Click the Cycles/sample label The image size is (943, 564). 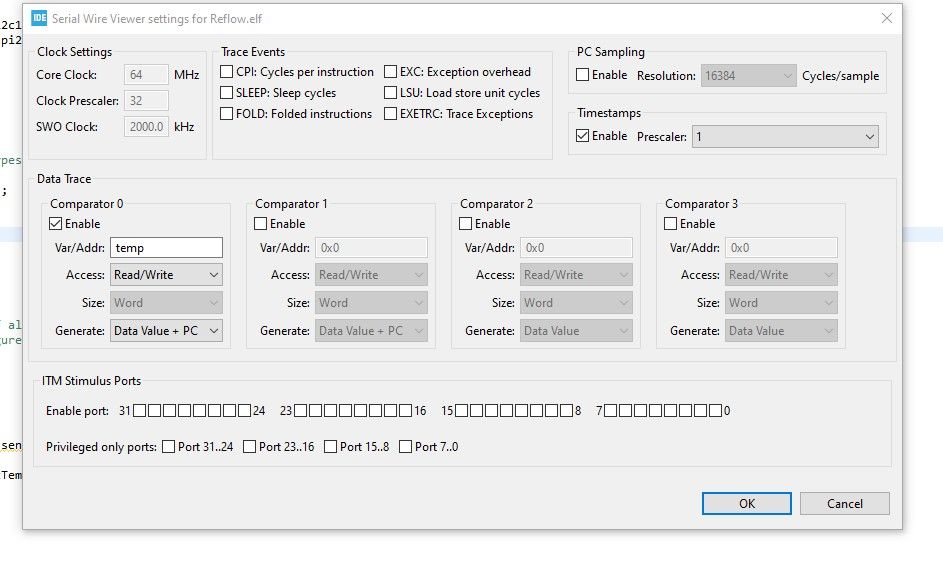coord(840,76)
